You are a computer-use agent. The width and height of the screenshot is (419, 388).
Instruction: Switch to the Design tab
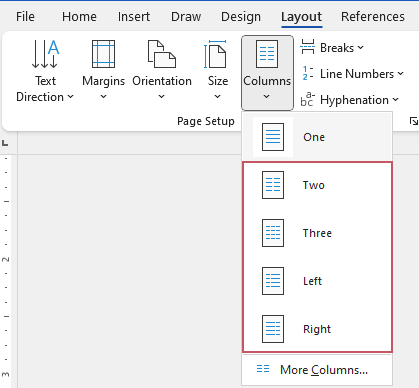241,17
